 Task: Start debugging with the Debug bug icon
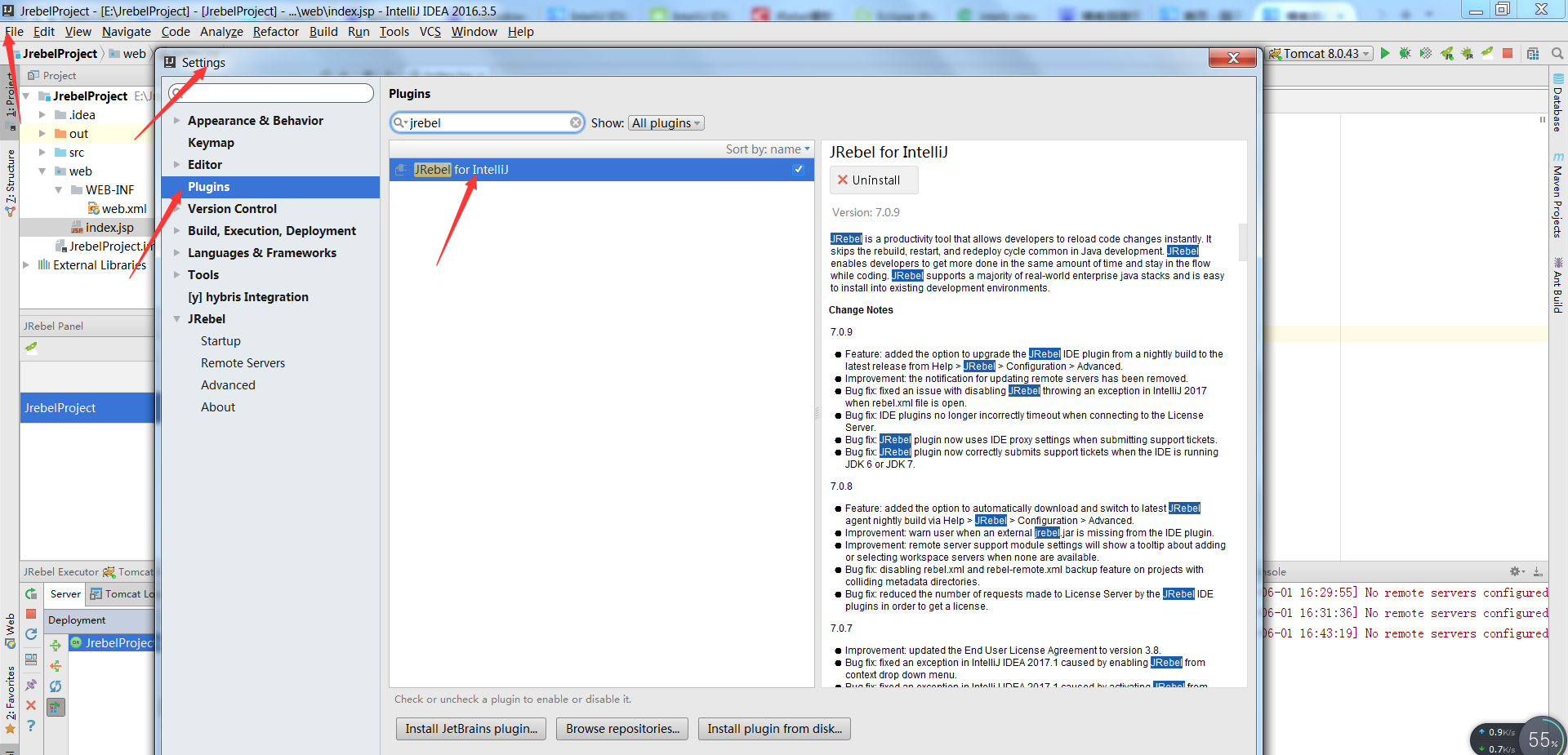(1405, 54)
